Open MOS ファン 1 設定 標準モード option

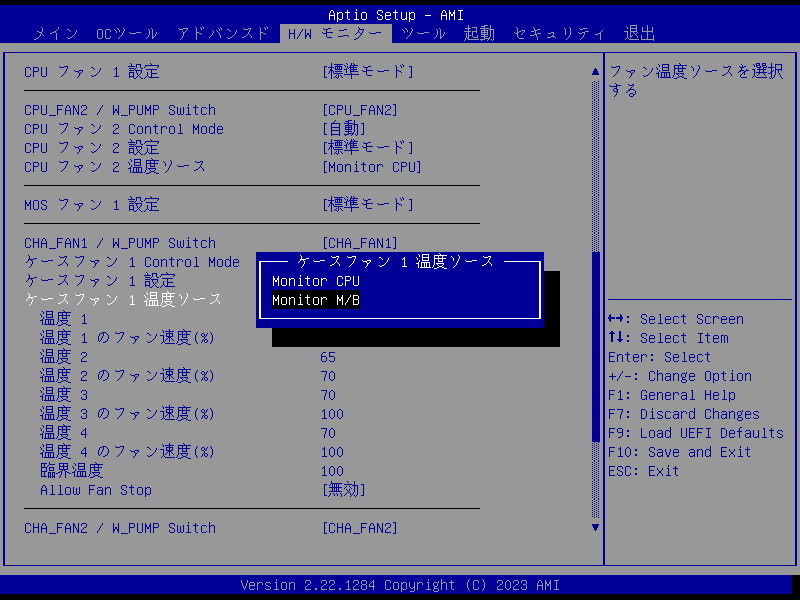368,205
